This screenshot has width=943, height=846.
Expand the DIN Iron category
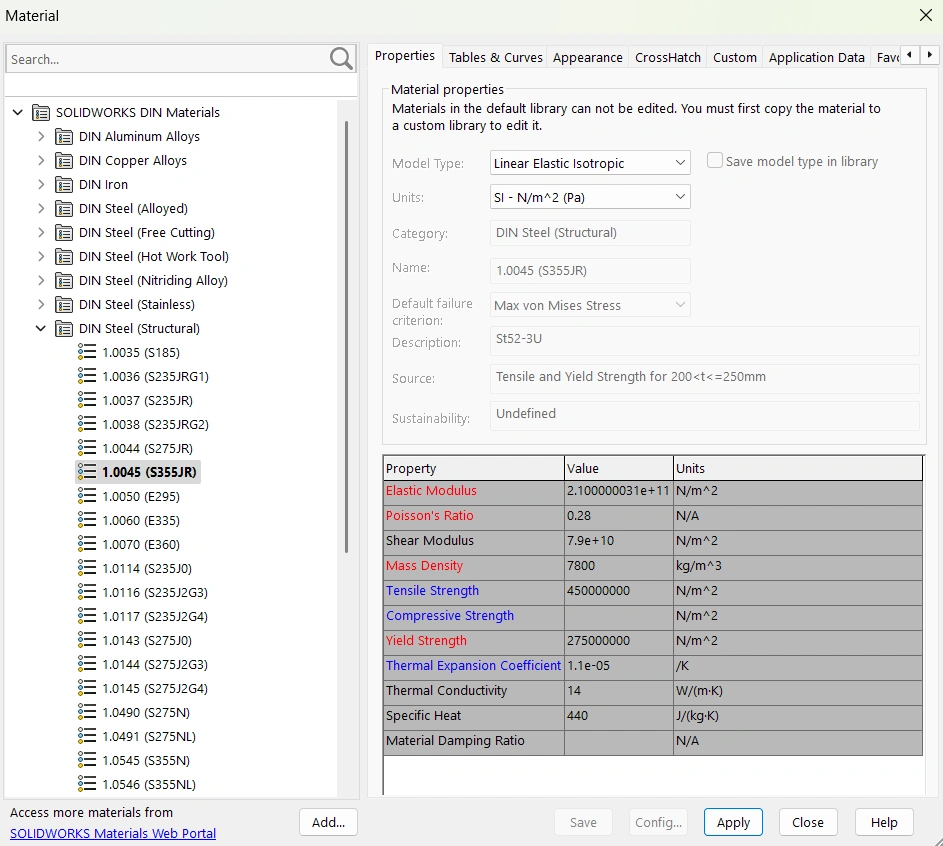click(x=41, y=185)
